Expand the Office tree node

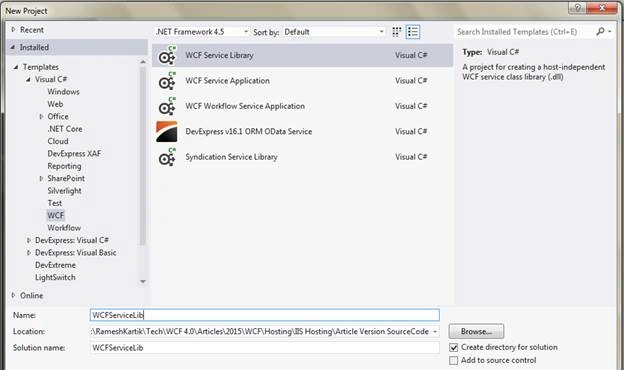click(x=41, y=117)
